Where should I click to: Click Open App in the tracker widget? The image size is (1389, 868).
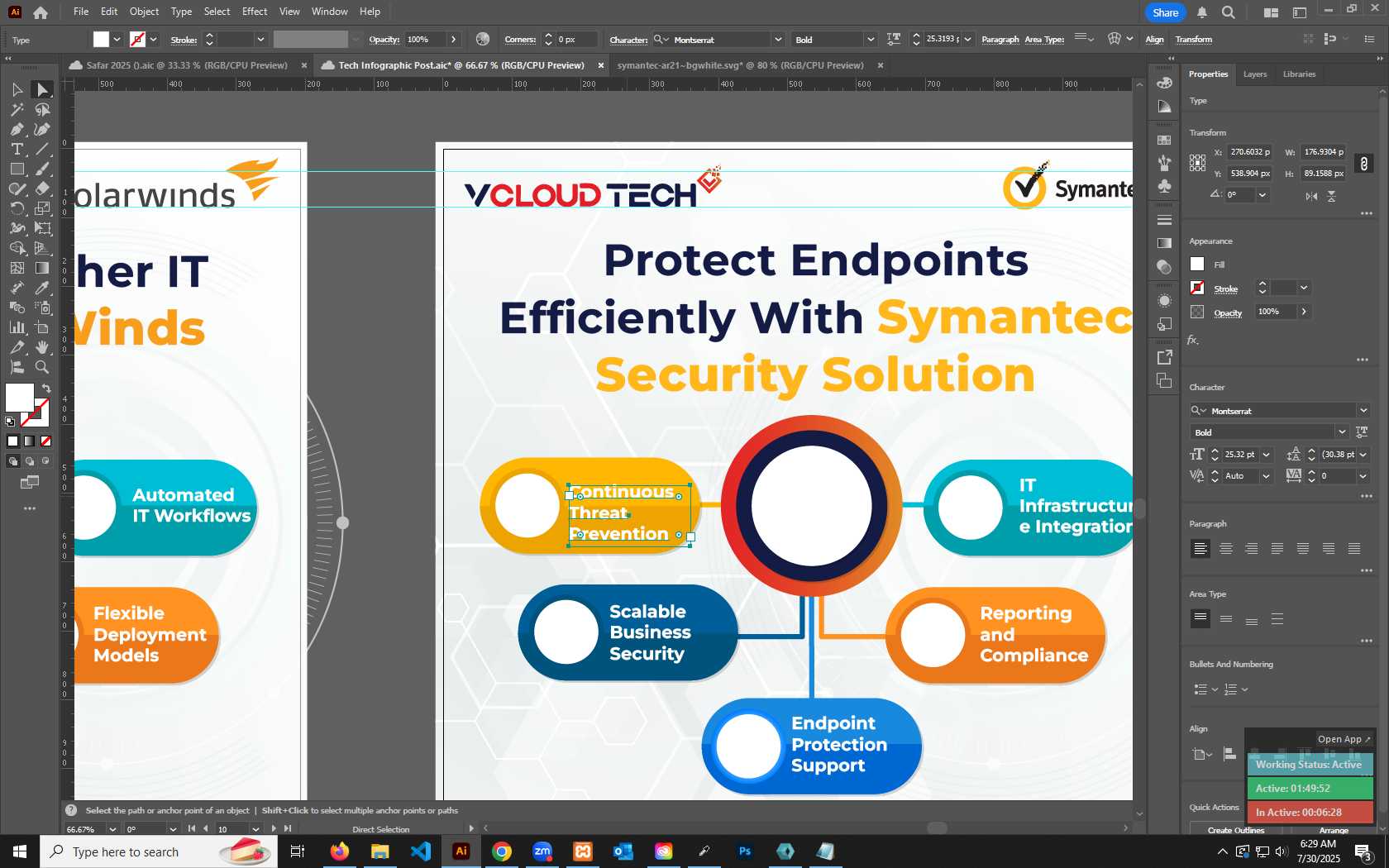click(1344, 739)
